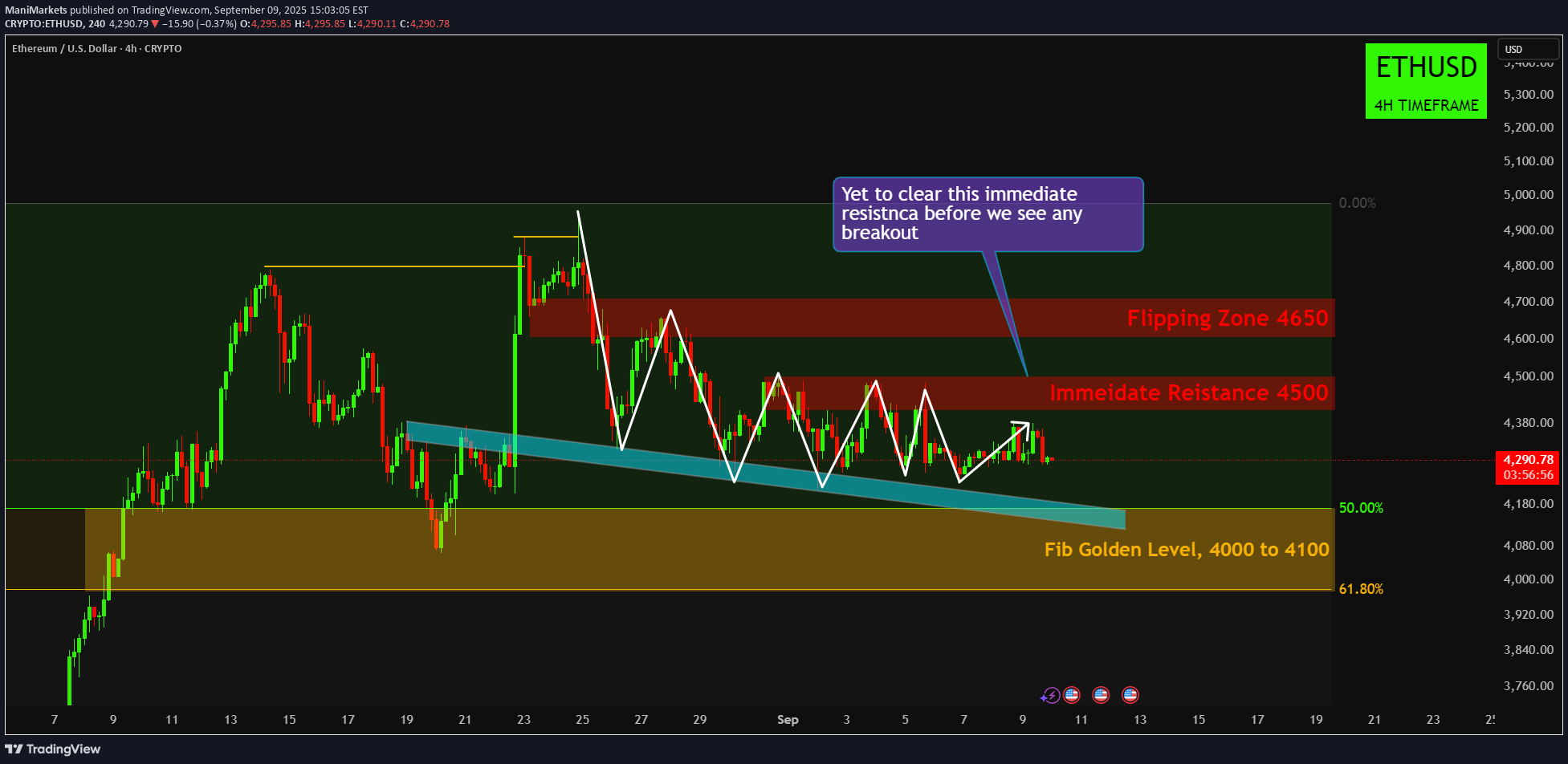Click the 5,000.00 price on the scale

point(1528,195)
